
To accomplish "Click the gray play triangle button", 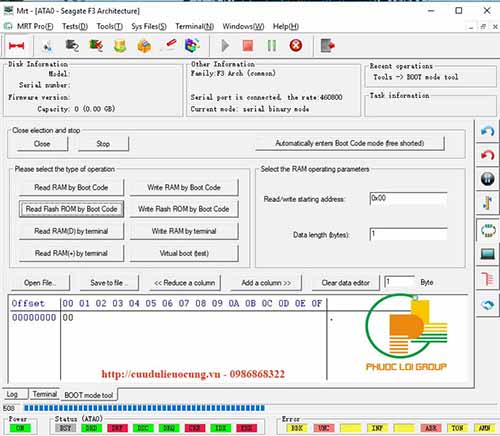I will click(x=225, y=46).
